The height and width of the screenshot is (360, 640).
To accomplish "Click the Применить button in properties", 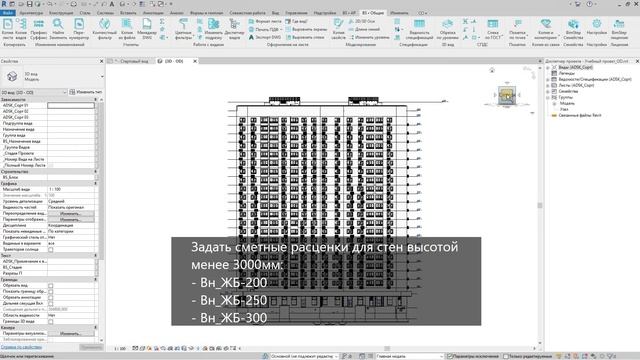I will tap(91, 347).
